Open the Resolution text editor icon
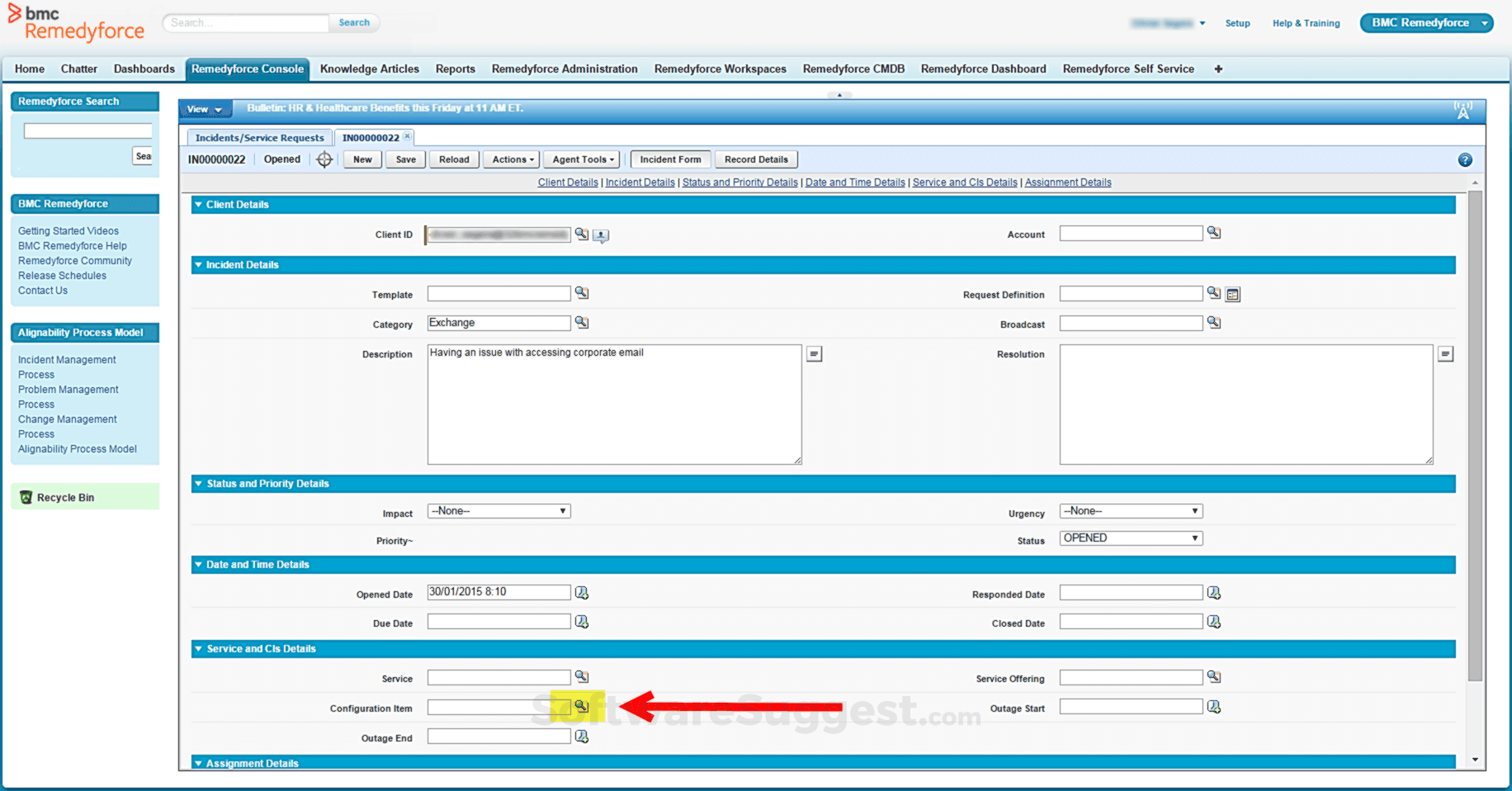The height and width of the screenshot is (791, 1512). 1445,354
